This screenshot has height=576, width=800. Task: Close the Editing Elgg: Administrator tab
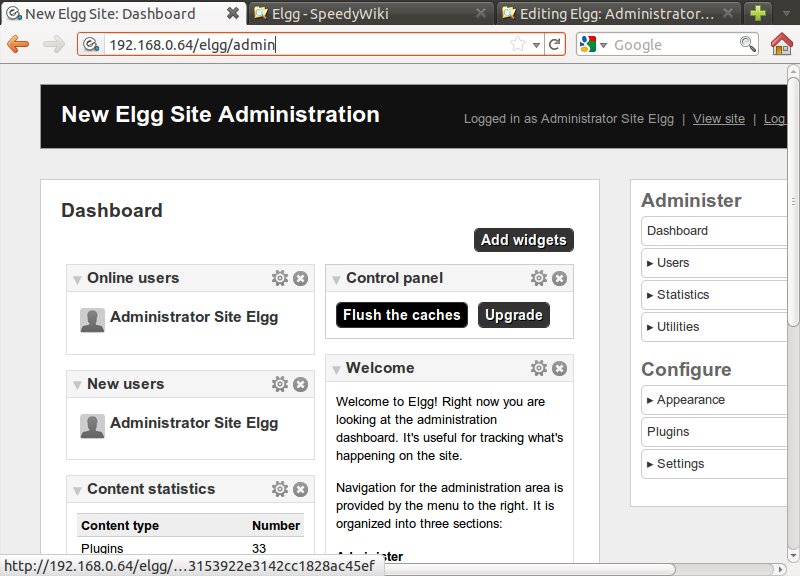tap(728, 13)
